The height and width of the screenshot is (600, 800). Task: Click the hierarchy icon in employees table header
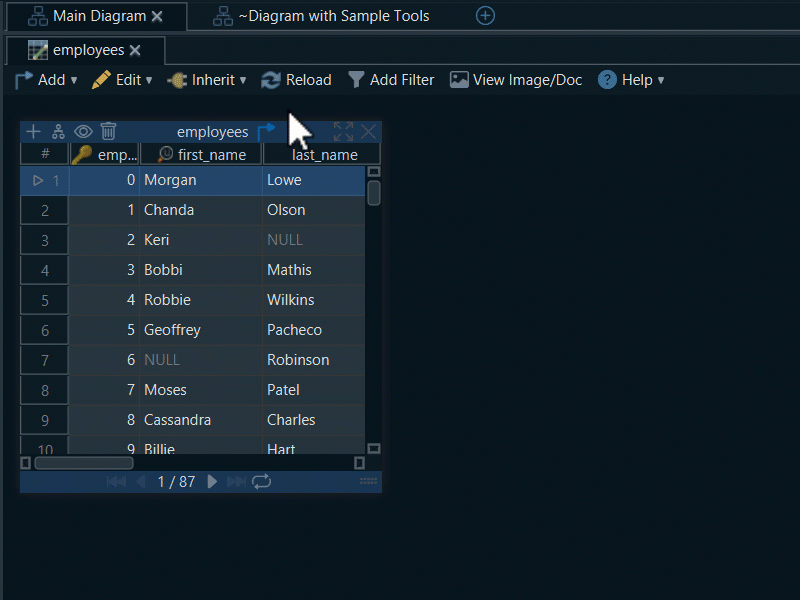[x=58, y=132]
